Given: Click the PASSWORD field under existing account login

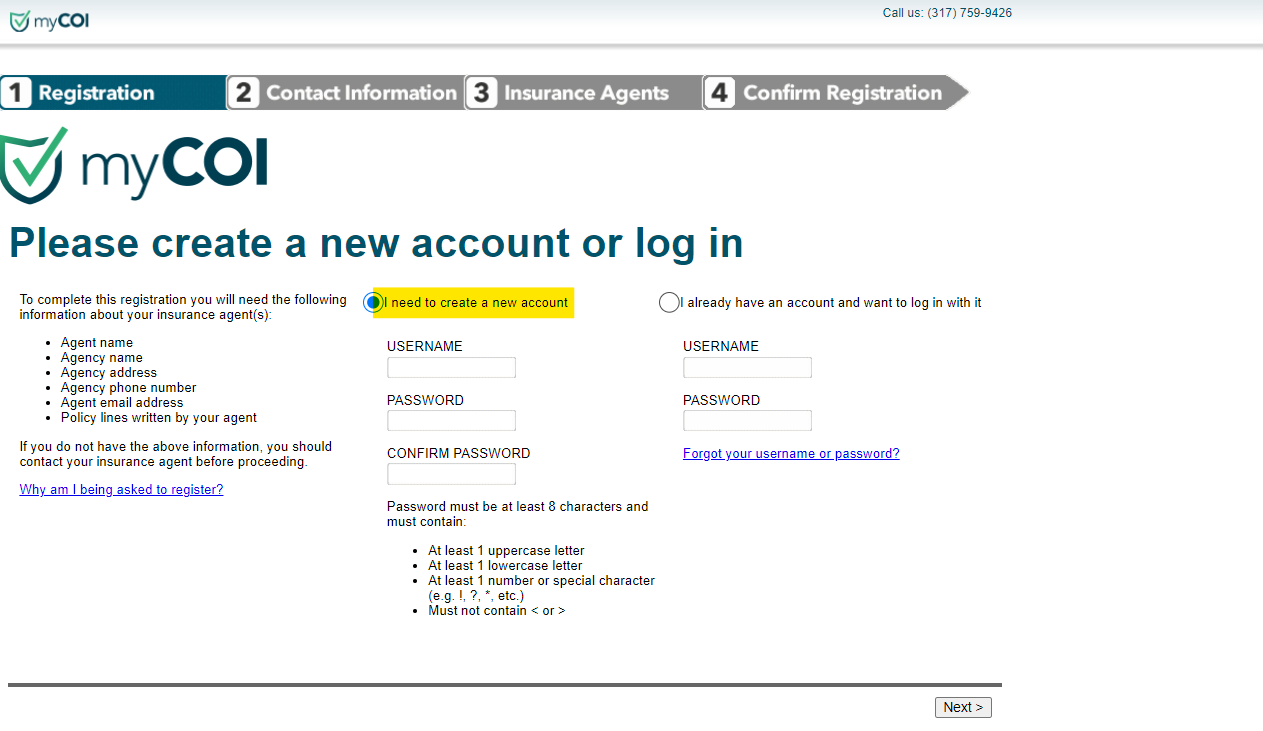Looking at the screenshot, I should point(746,420).
